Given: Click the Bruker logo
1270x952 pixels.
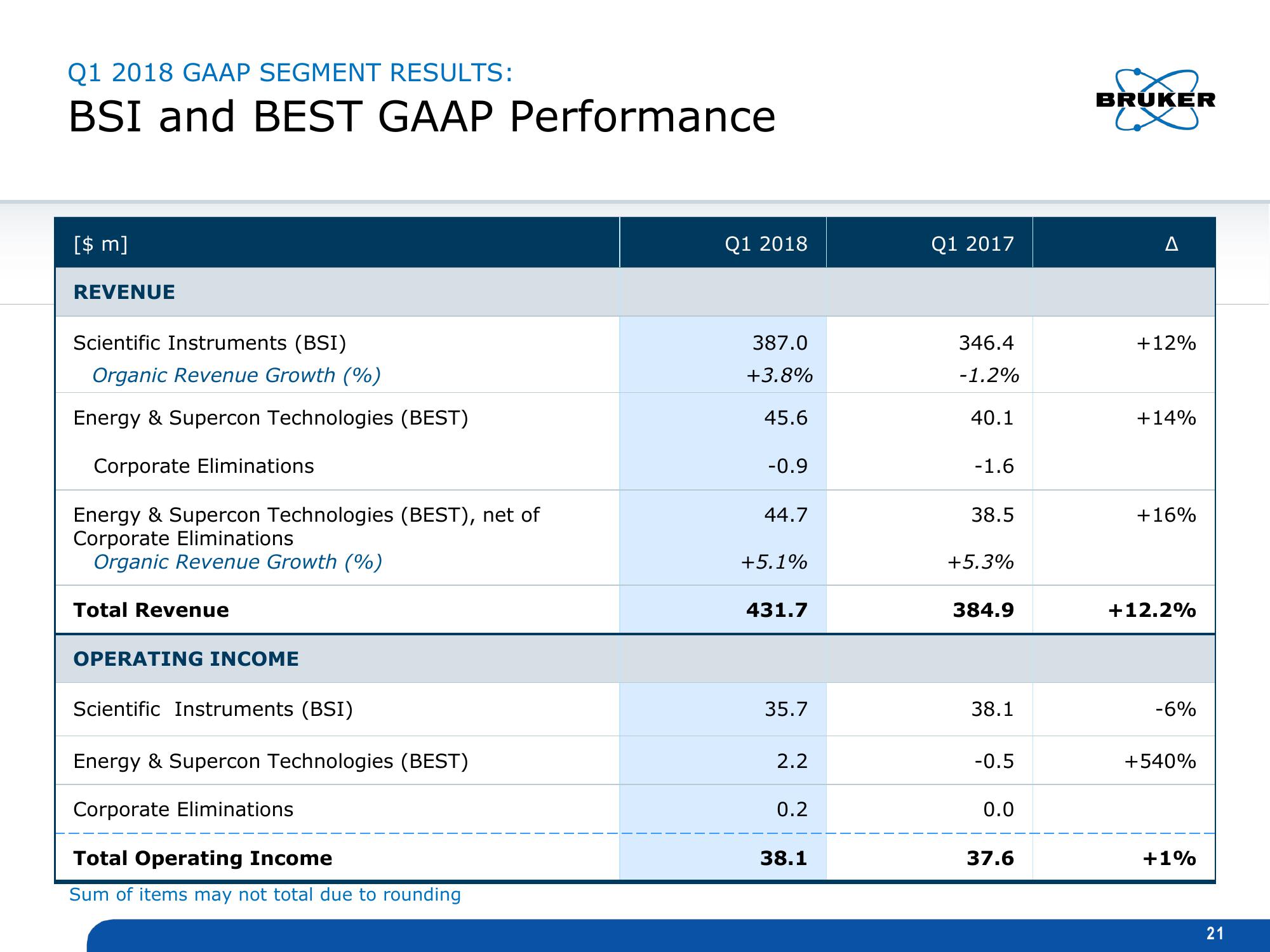Looking at the screenshot, I should (1156, 100).
